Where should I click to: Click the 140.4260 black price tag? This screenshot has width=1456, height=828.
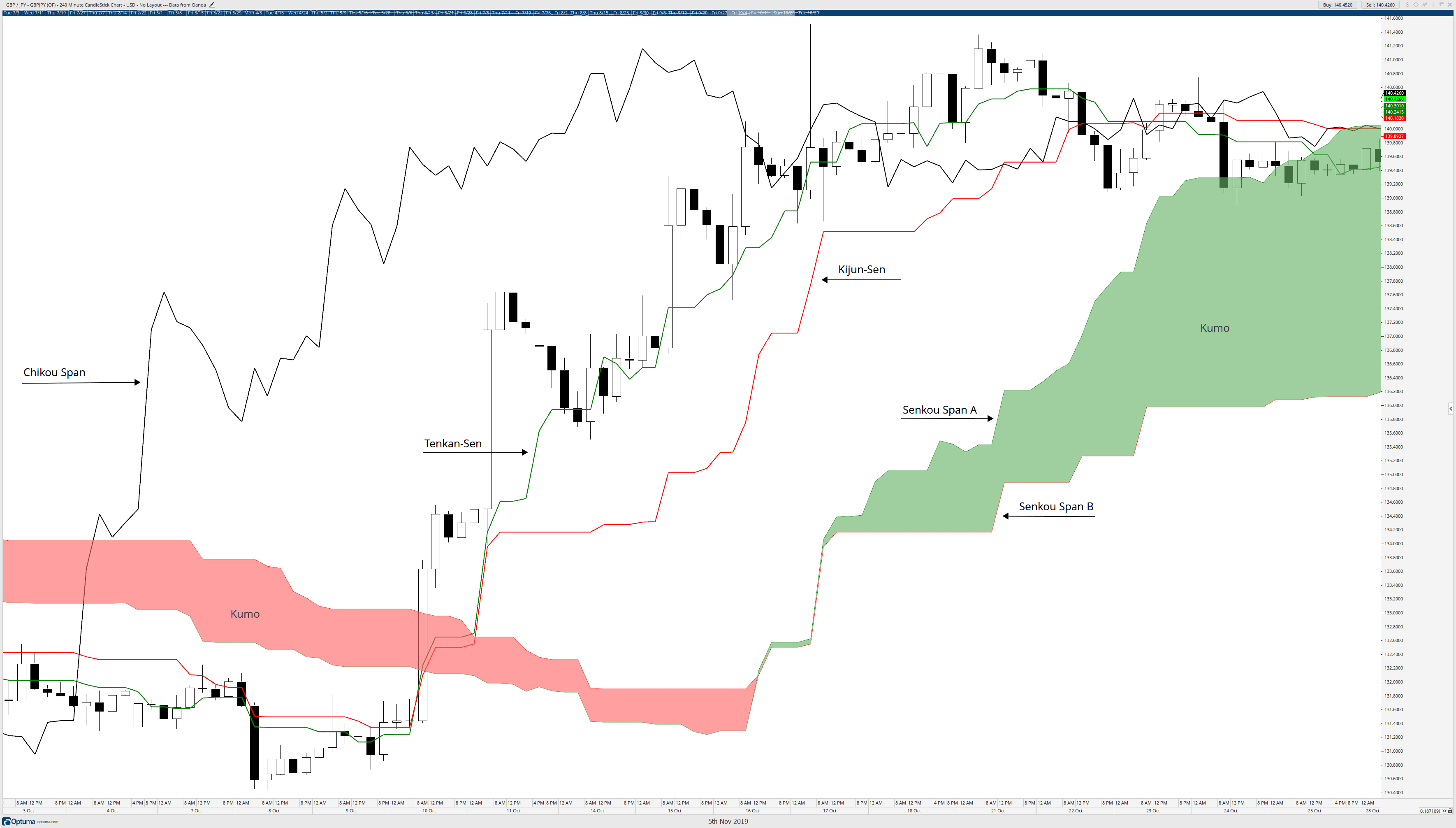[x=1394, y=93]
